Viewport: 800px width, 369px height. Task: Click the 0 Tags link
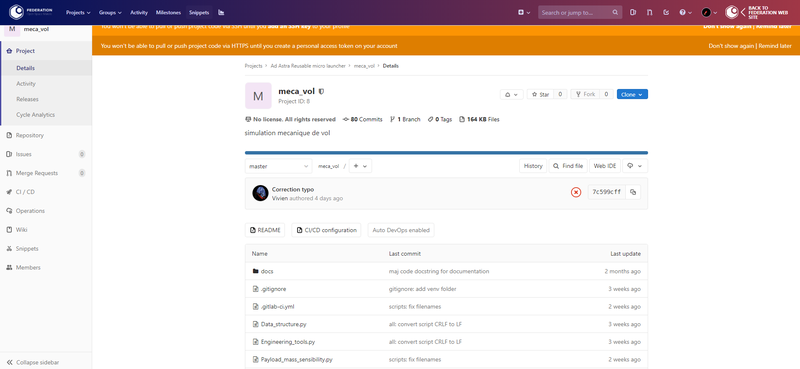(440, 119)
